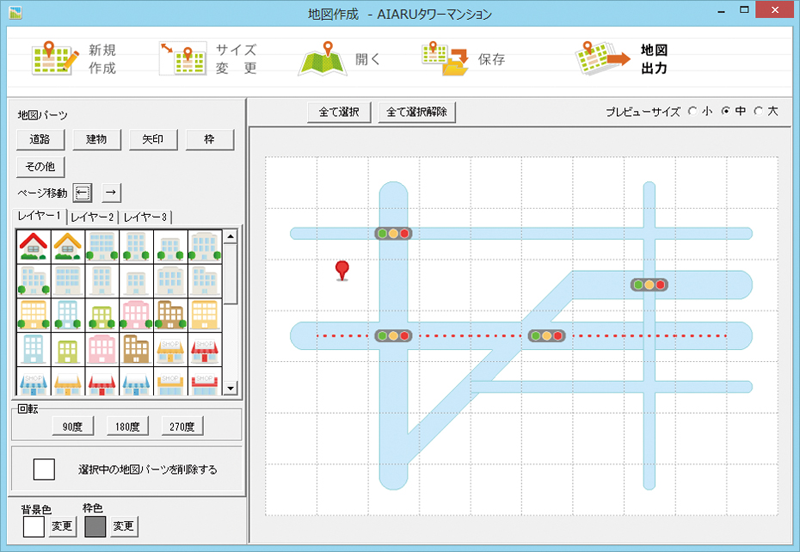Click the 開く open map icon

[322, 59]
